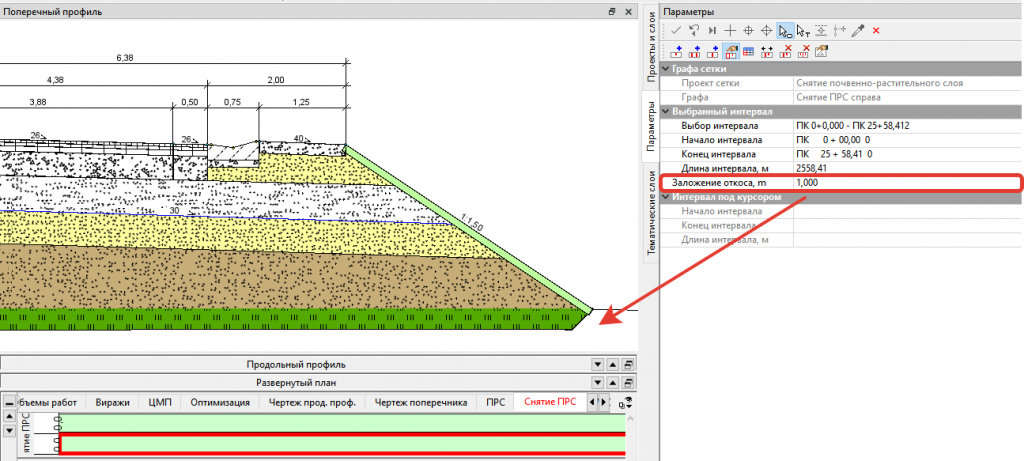Restore the Развернутый план panel window
Image resolution: width=1024 pixels, height=461 pixels.
(628, 383)
